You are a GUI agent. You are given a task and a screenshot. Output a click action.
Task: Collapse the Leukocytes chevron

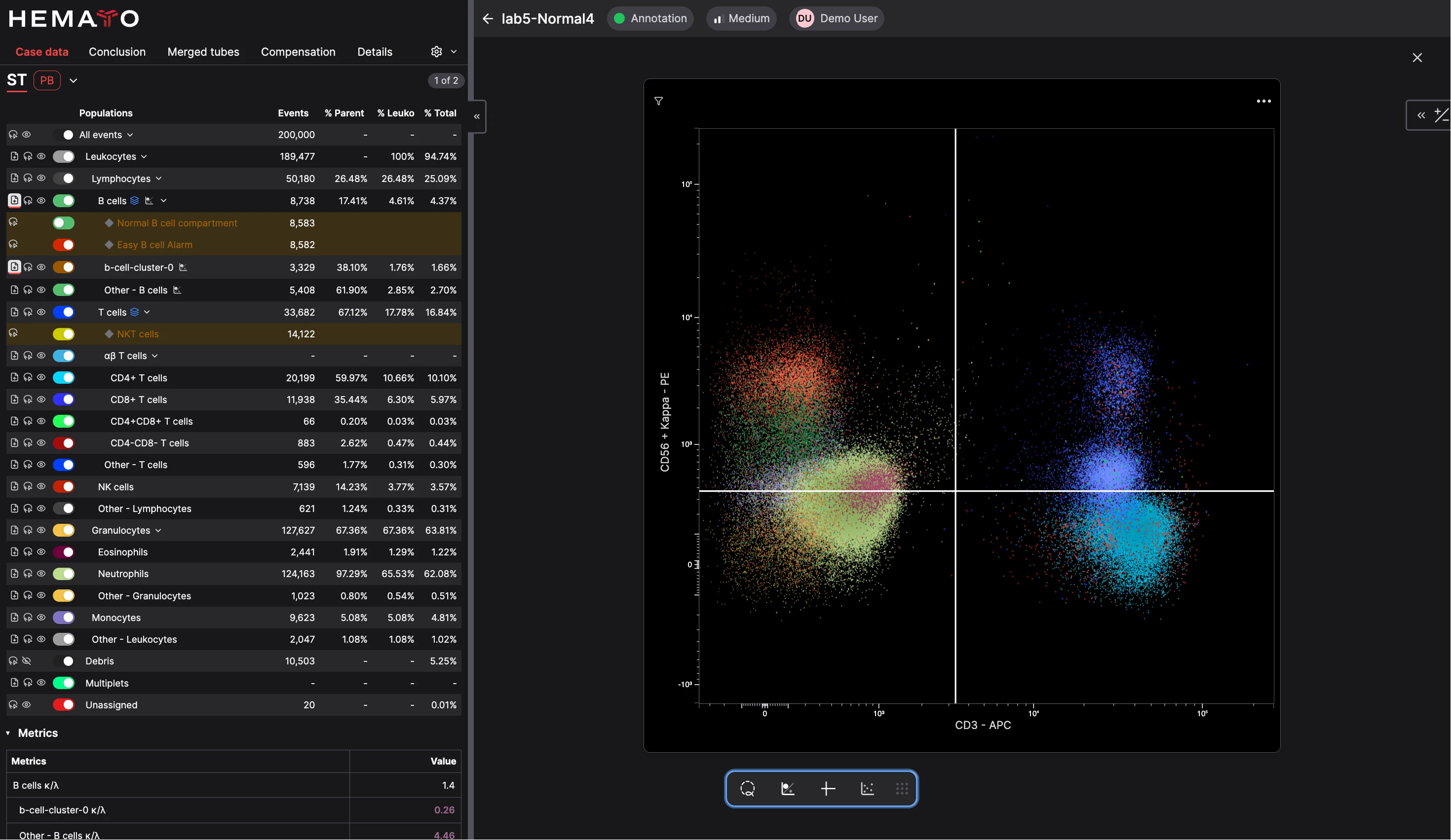[x=144, y=156]
